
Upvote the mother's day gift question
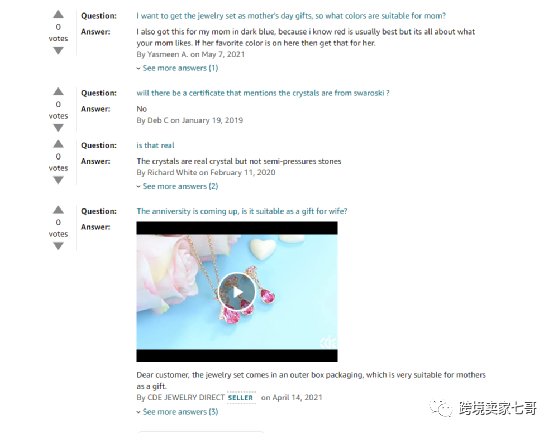(x=58, y=14)
